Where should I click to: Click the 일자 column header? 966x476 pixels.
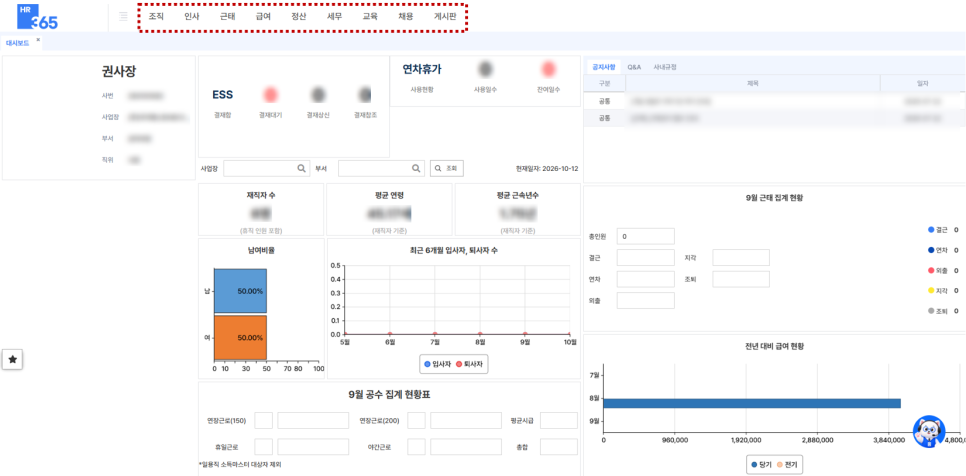pos(922,83)
